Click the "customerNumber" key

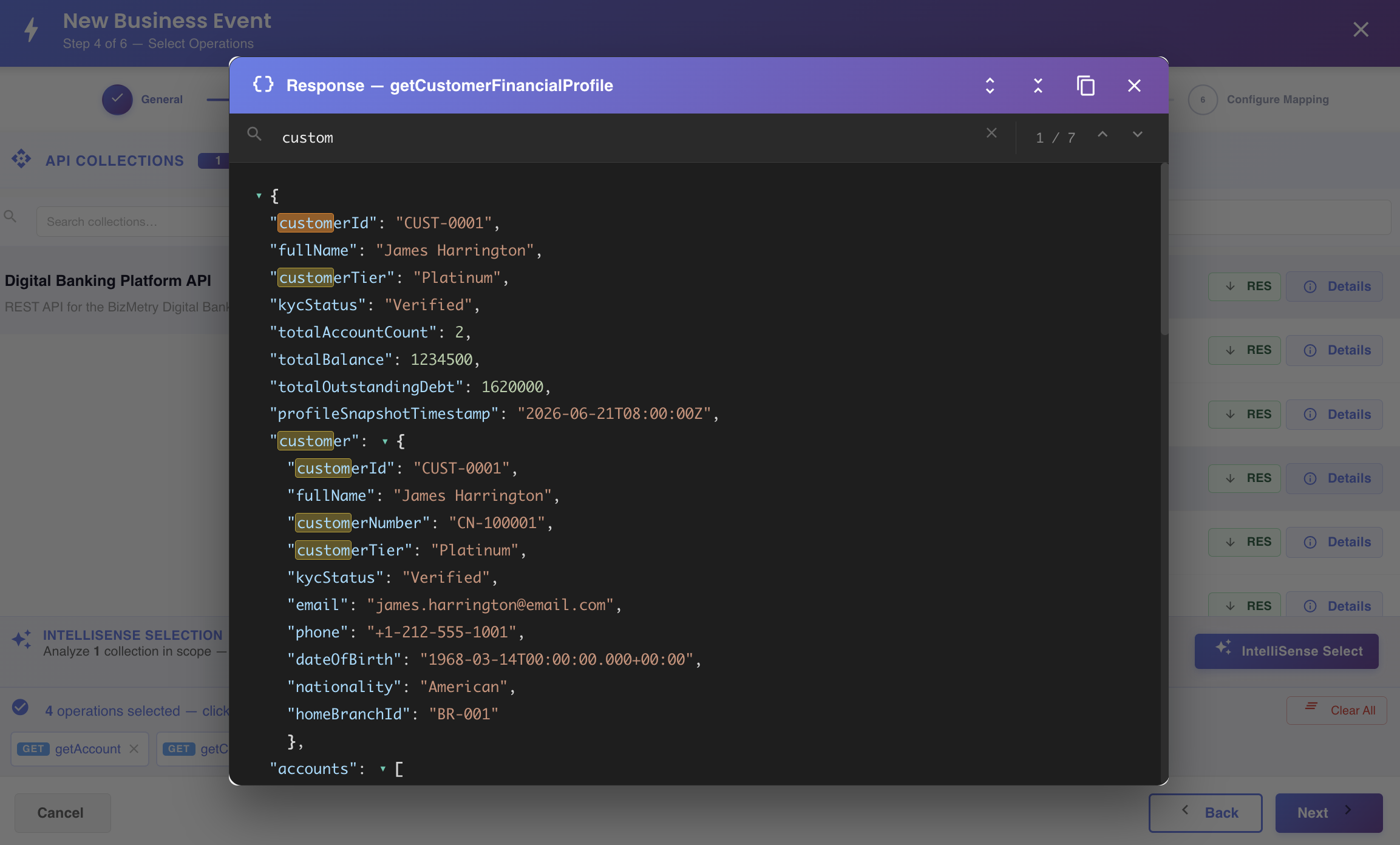[358, 523]
